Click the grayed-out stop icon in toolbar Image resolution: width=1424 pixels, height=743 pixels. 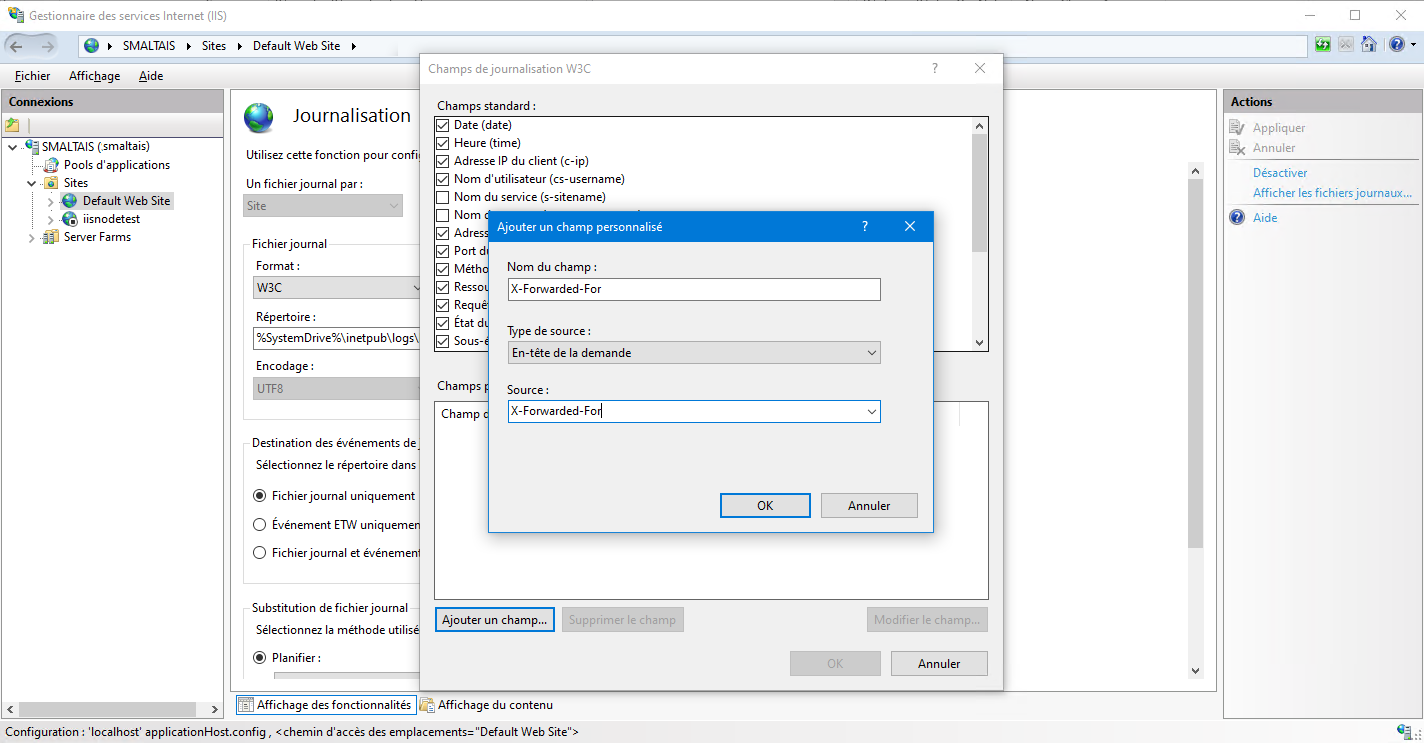point(1346,45)
